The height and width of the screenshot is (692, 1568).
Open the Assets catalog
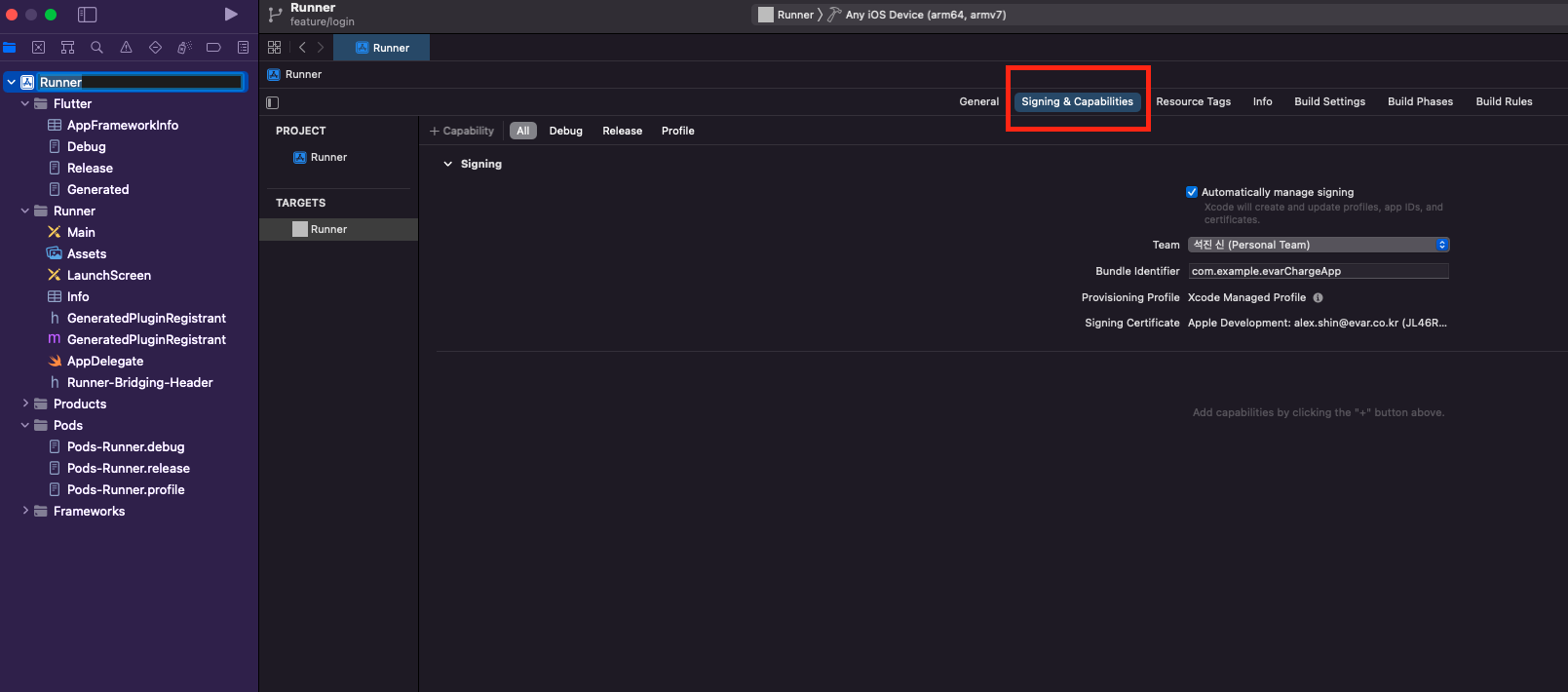(x=86, y=253)
